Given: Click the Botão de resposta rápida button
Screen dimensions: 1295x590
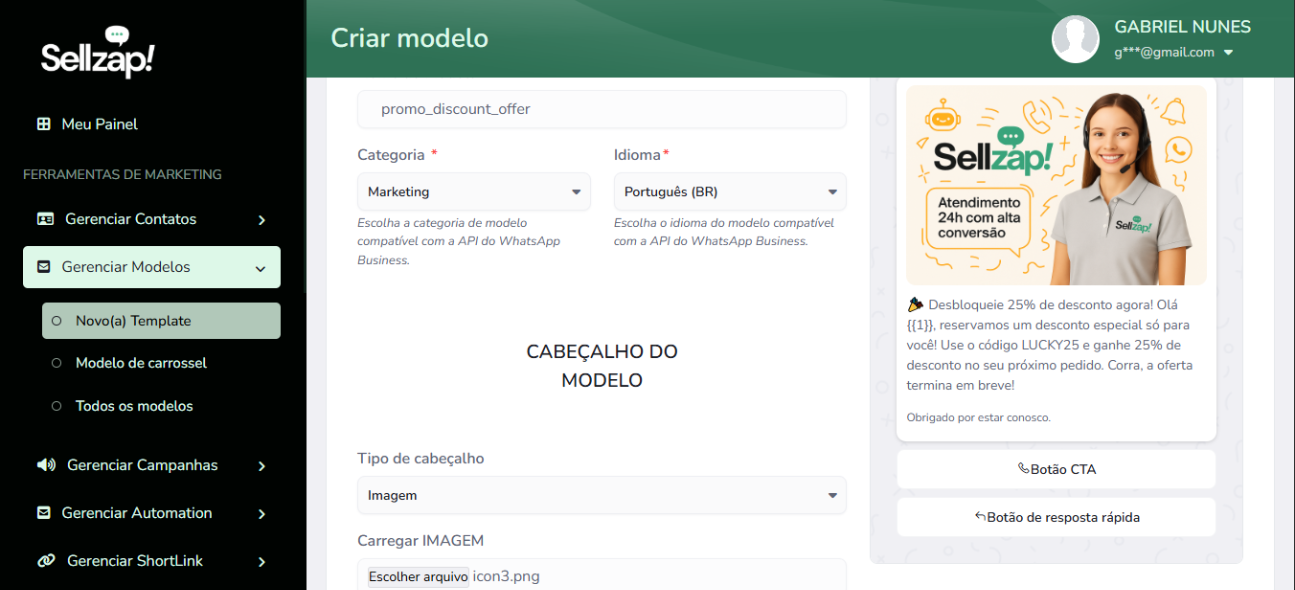Looking at the screenshot, I should [x=1056, y=517].
